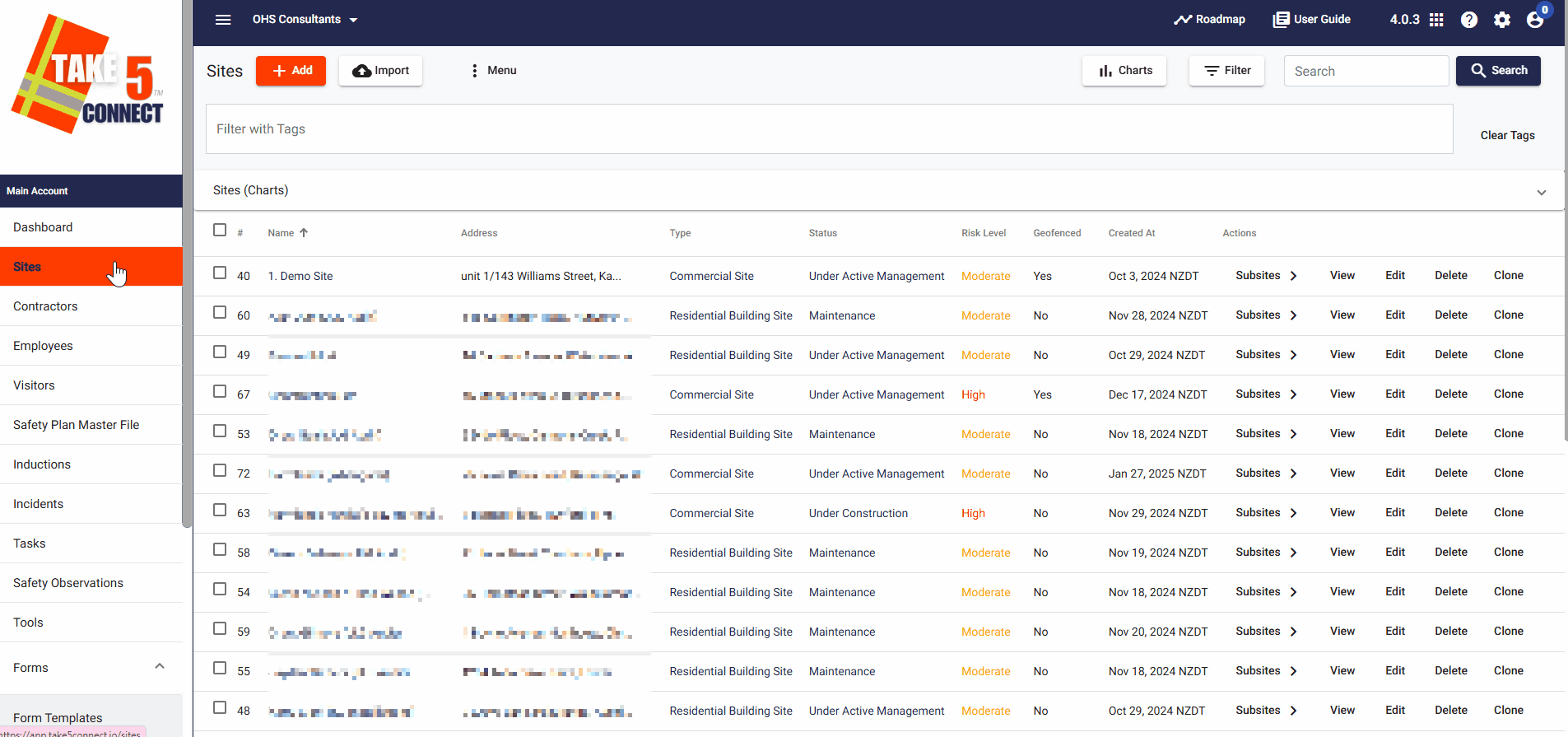Check the box for site 67

pos(220,391)
